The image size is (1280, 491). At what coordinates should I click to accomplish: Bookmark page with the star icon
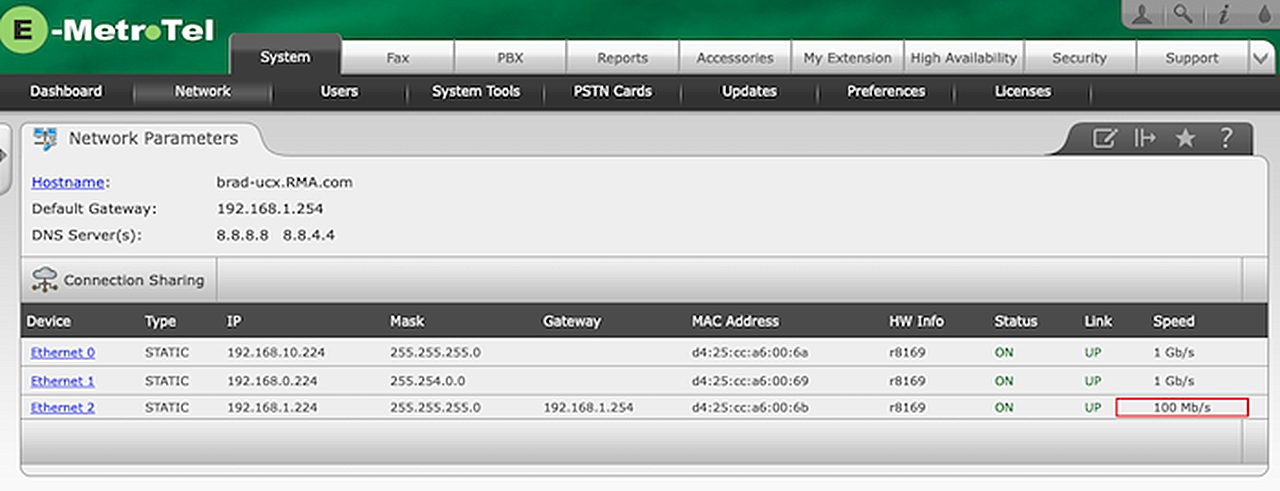point(1185,138)
